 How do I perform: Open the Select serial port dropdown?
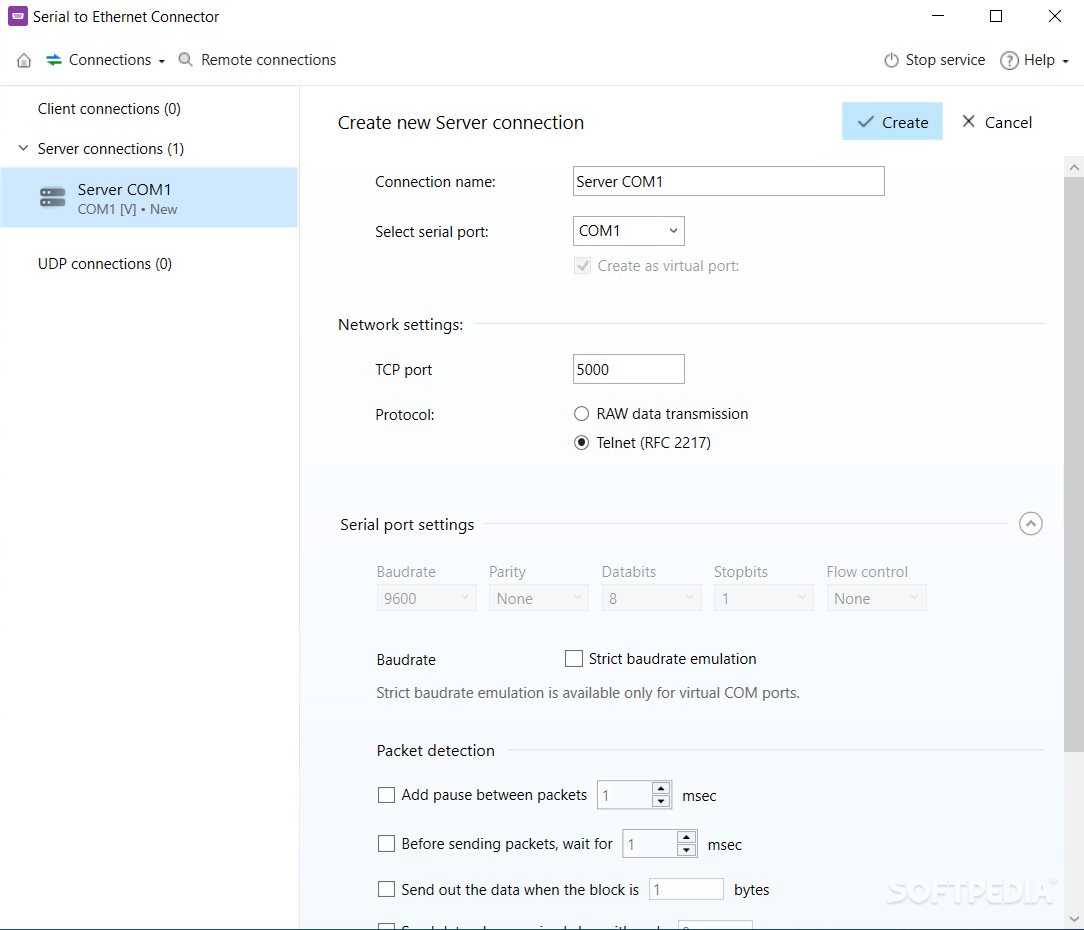point(628,231)
